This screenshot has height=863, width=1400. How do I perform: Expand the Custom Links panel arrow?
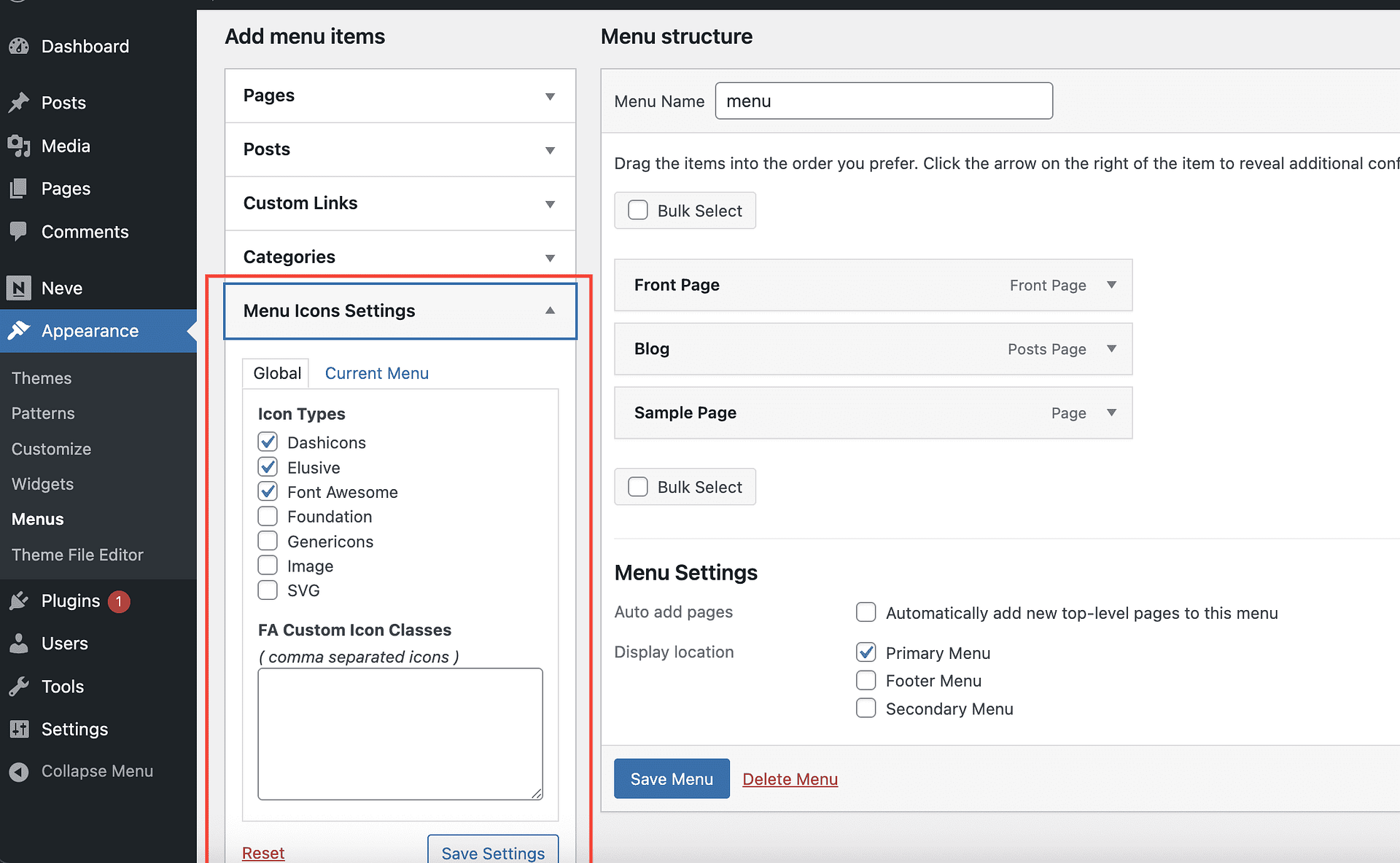550,204
